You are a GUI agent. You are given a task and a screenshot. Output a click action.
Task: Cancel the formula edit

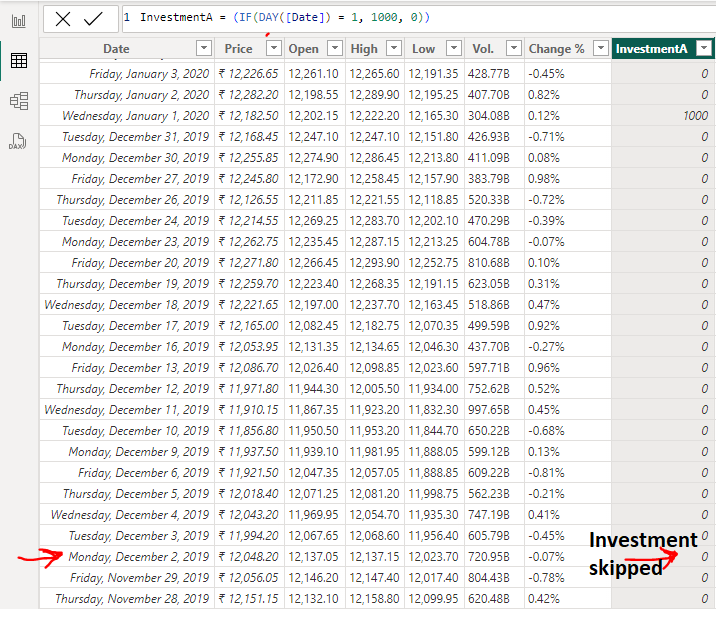tap(63, 19)
